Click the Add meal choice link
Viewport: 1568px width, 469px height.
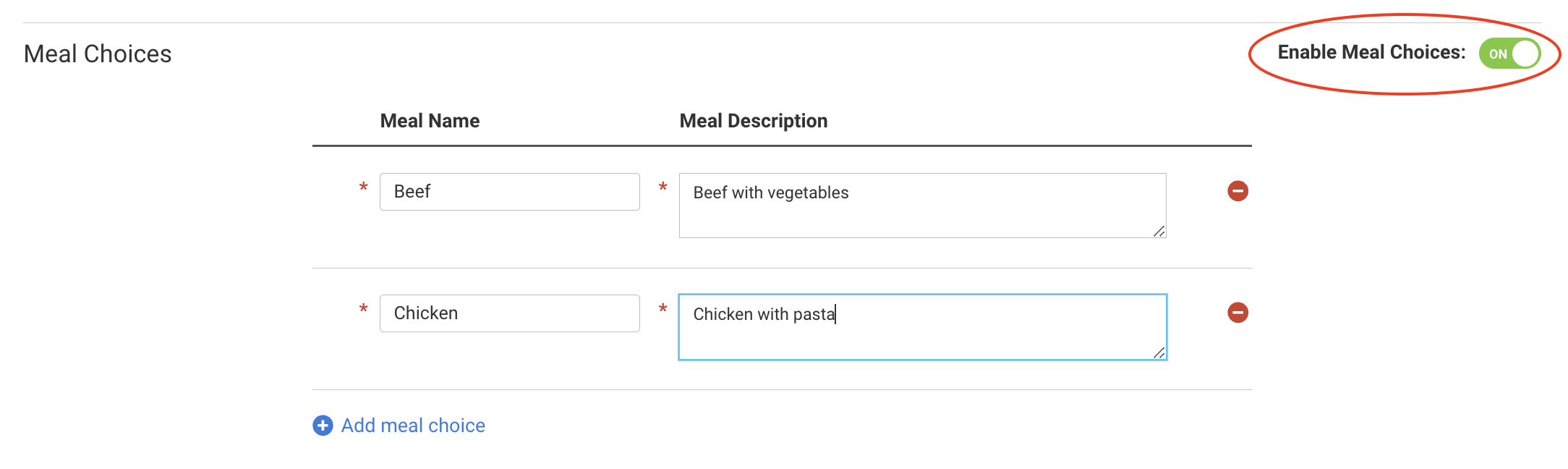pos(412,426)
